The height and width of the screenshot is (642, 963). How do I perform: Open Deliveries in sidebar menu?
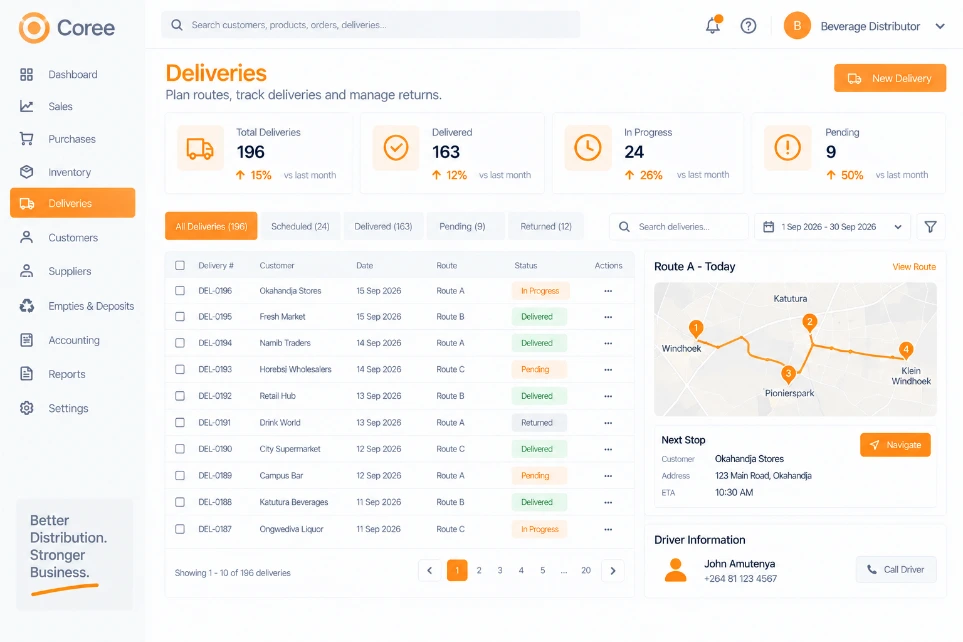72,203
